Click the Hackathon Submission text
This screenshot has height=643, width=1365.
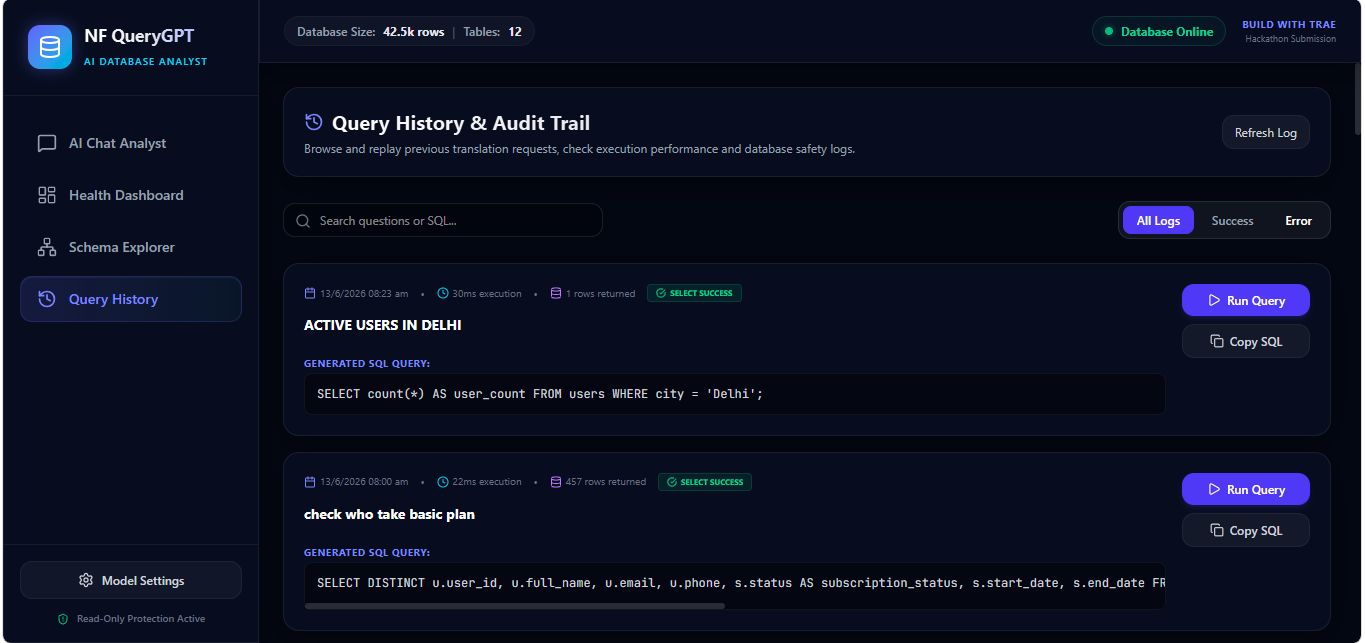1290,39
